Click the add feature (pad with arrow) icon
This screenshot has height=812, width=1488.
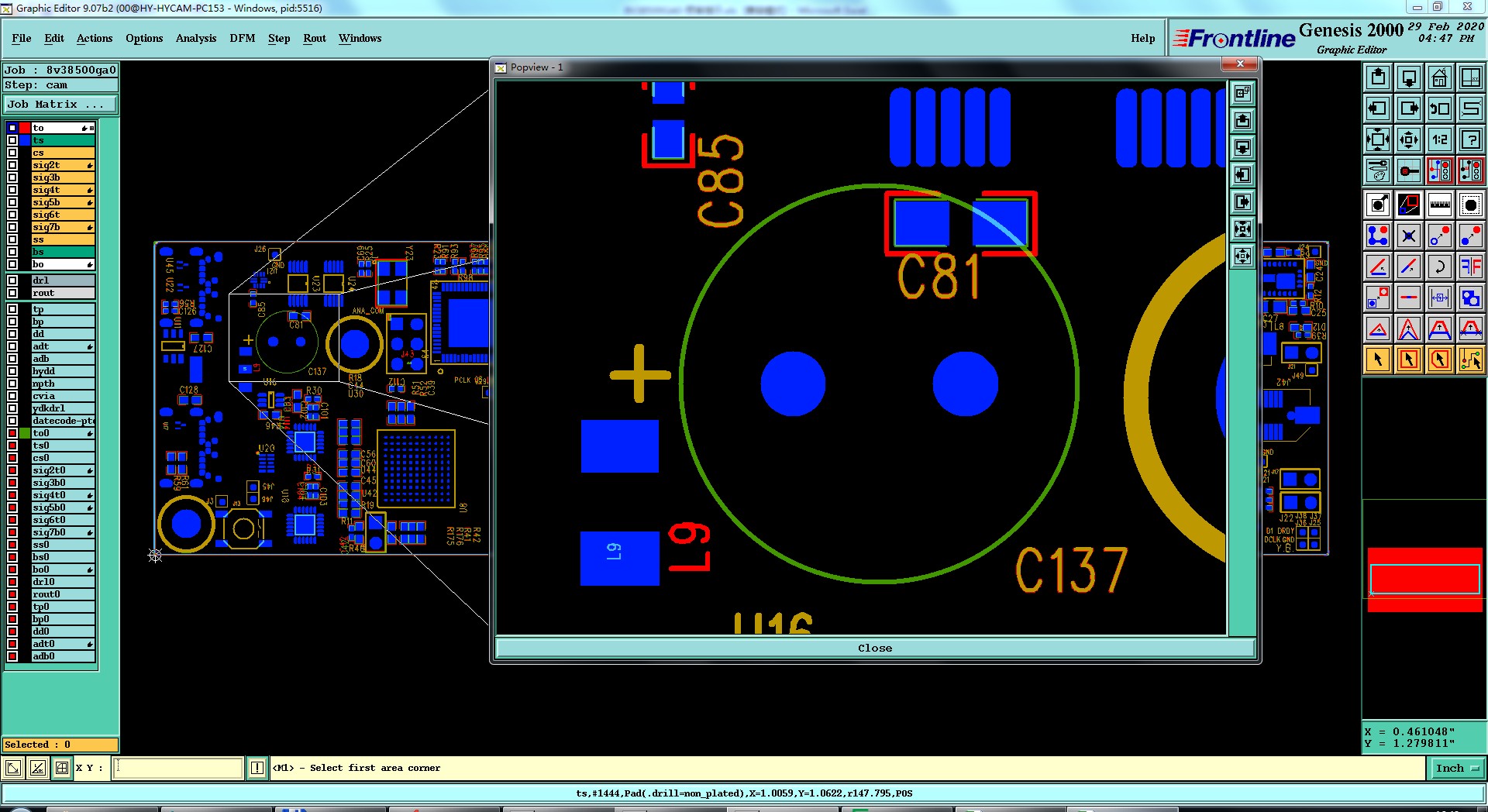(1378, 205)
